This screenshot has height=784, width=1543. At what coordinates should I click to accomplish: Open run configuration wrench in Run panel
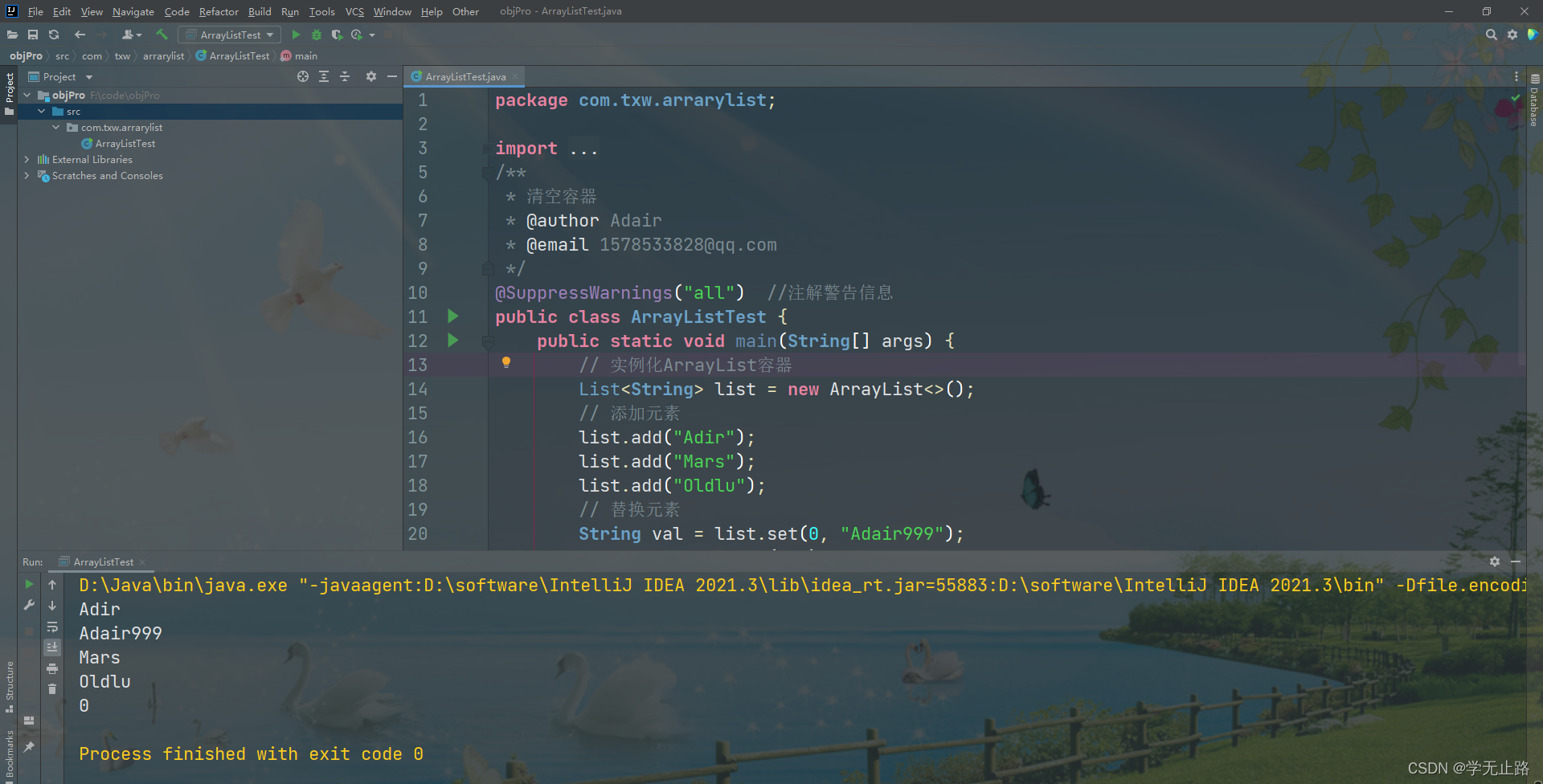pos(29,605)
